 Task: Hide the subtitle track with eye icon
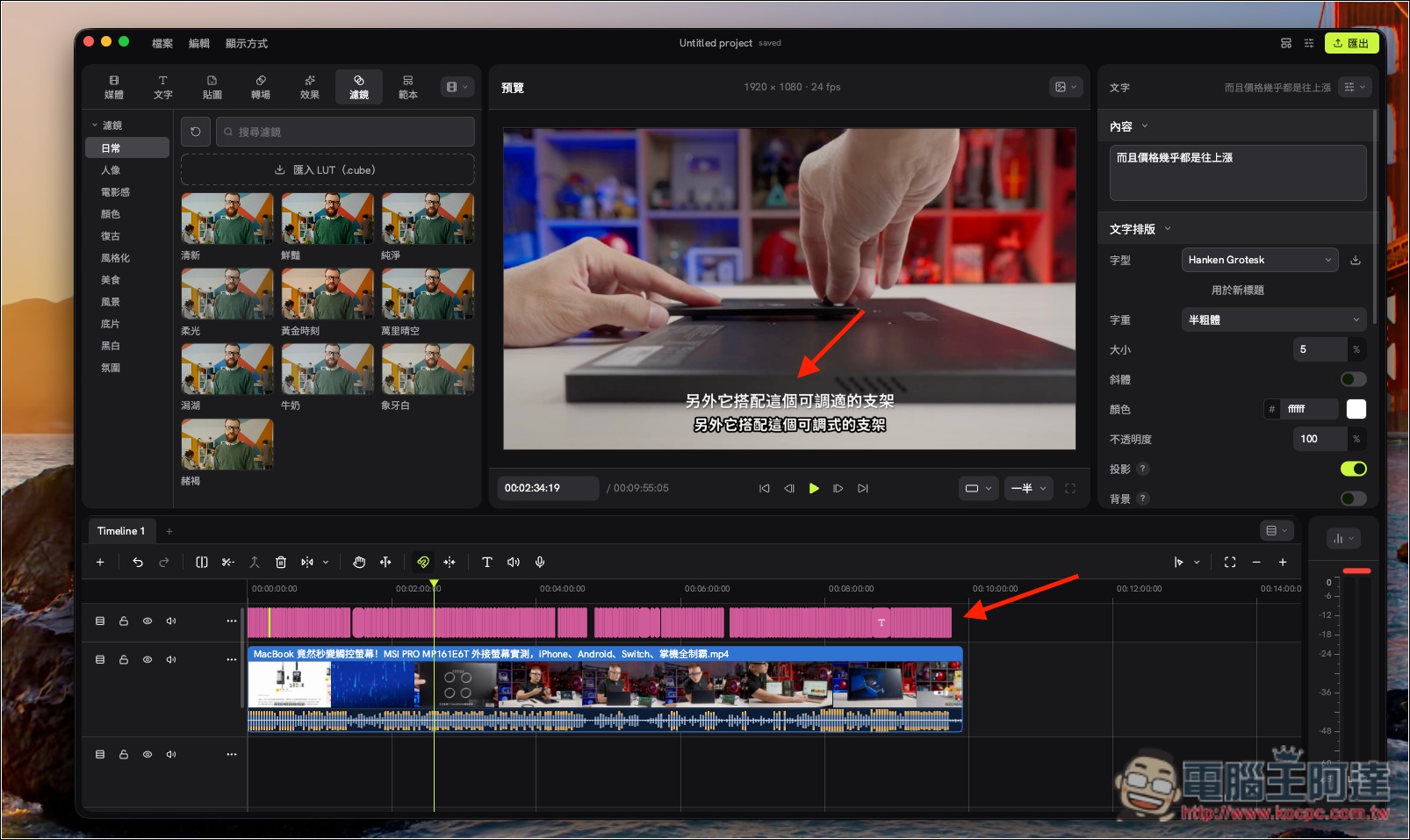point(147,621)
